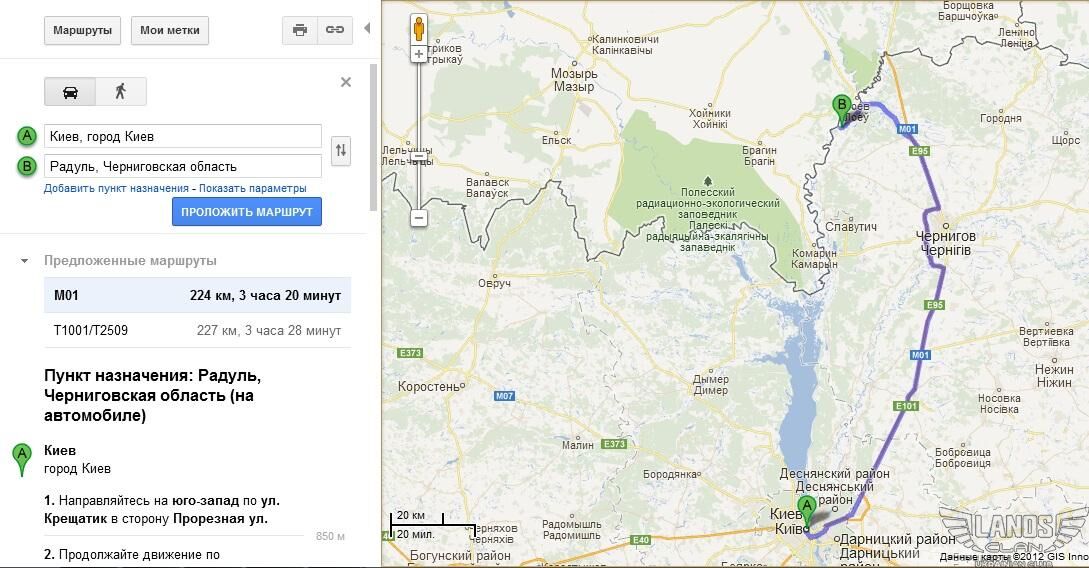Select the walking mode icon
This screenshot has width=1089, height=568.
click(x=121, y=92)
